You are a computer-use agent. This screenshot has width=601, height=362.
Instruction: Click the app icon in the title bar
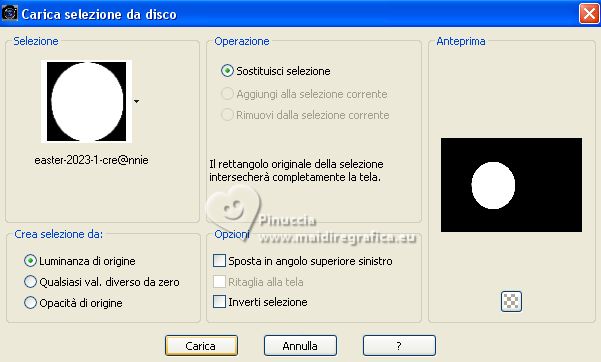tap(9, 13)
